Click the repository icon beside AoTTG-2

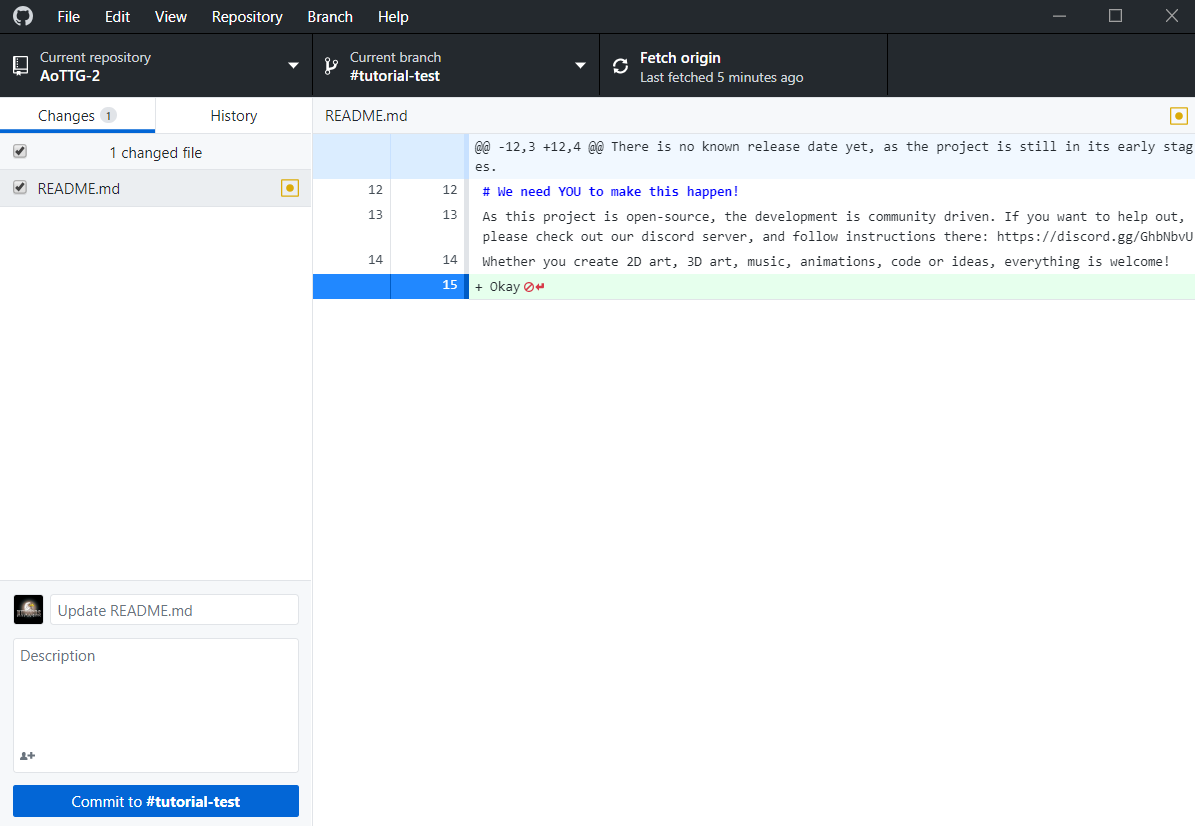point(21,66)
